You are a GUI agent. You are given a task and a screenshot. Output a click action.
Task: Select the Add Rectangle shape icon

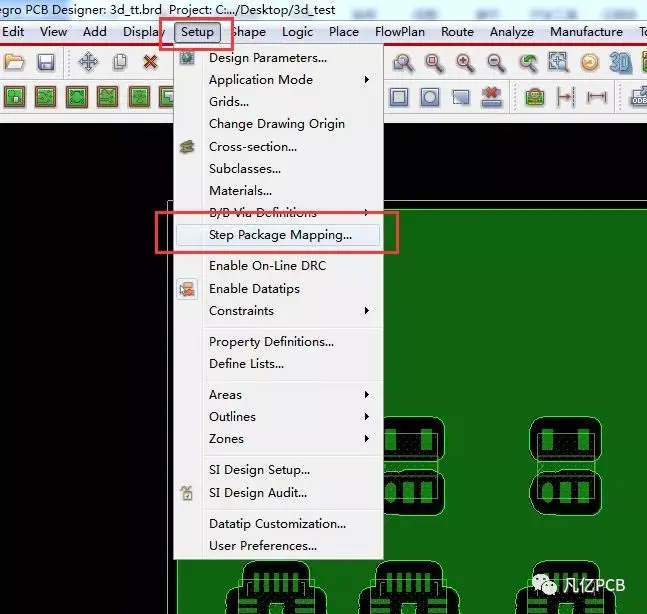(x=399, y=97)
